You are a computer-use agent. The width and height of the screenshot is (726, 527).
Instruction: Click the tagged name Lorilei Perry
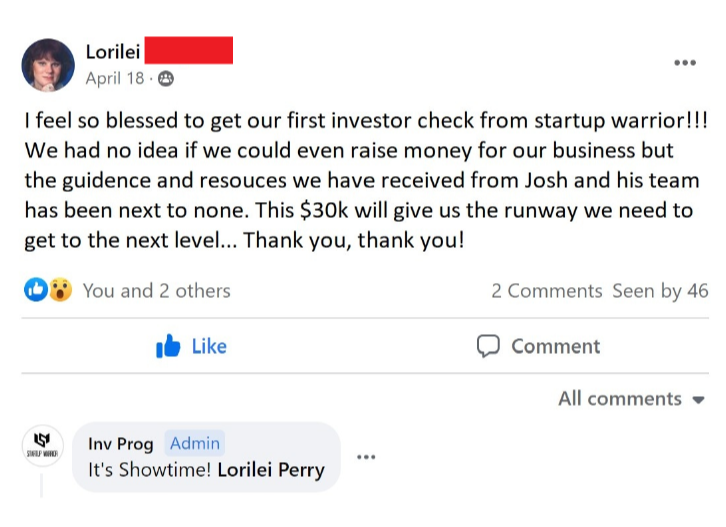(x=271, y=469)
